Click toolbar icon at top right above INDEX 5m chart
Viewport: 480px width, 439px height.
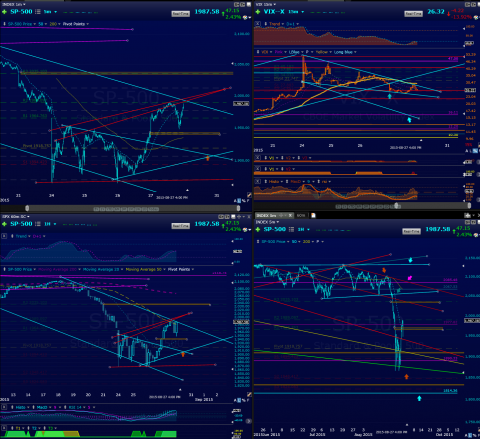pyautogui.click(x=468, y=215)
